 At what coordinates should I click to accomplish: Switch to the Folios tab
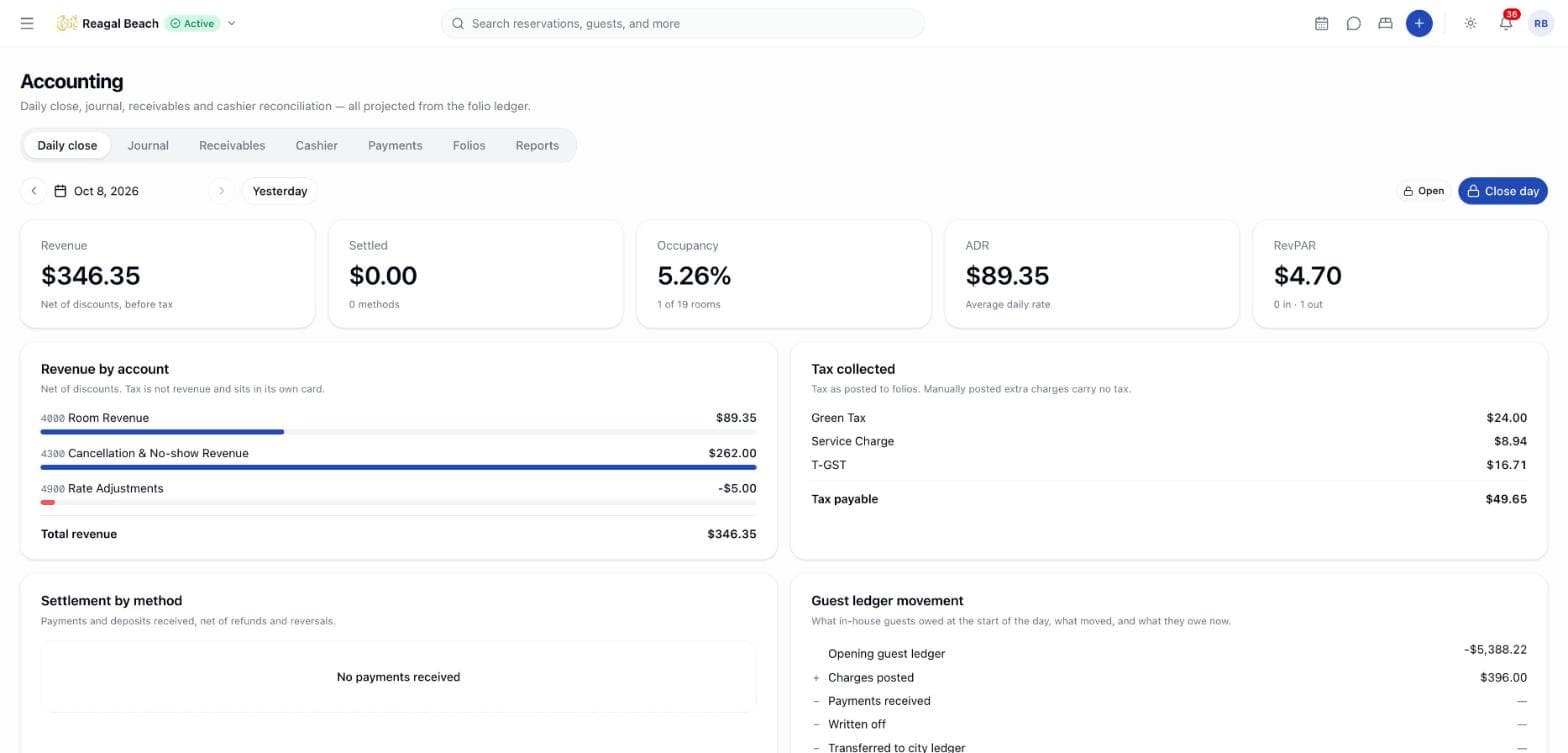pyautogui.click(x=469, y=145)
